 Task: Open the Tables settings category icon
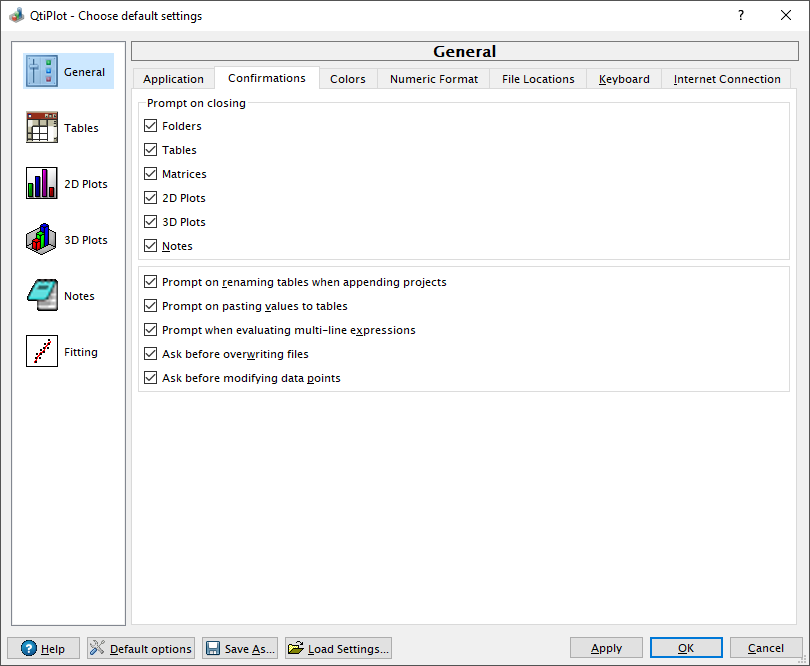pos(41,127)
